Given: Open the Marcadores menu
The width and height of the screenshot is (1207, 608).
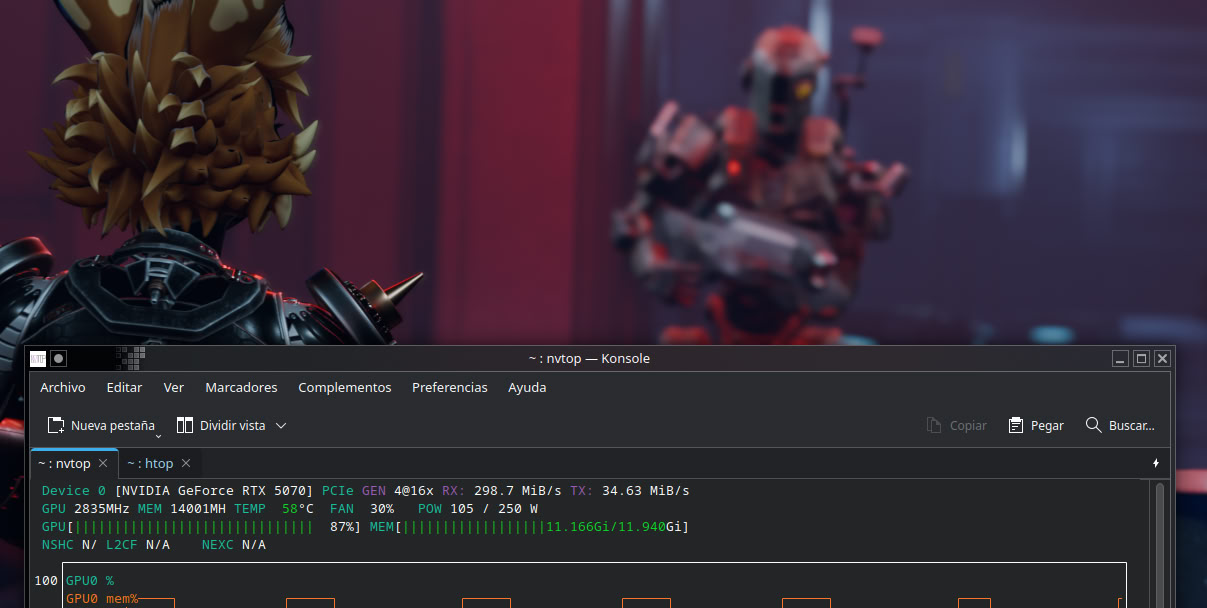Looking at the screenshot, I should click(241, 387).
